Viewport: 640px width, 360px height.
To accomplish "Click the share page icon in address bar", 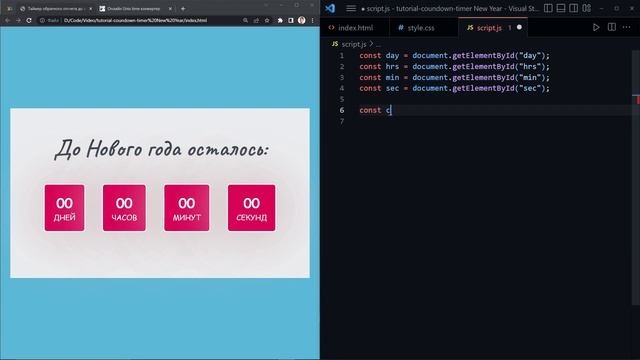I will point(256,20).
